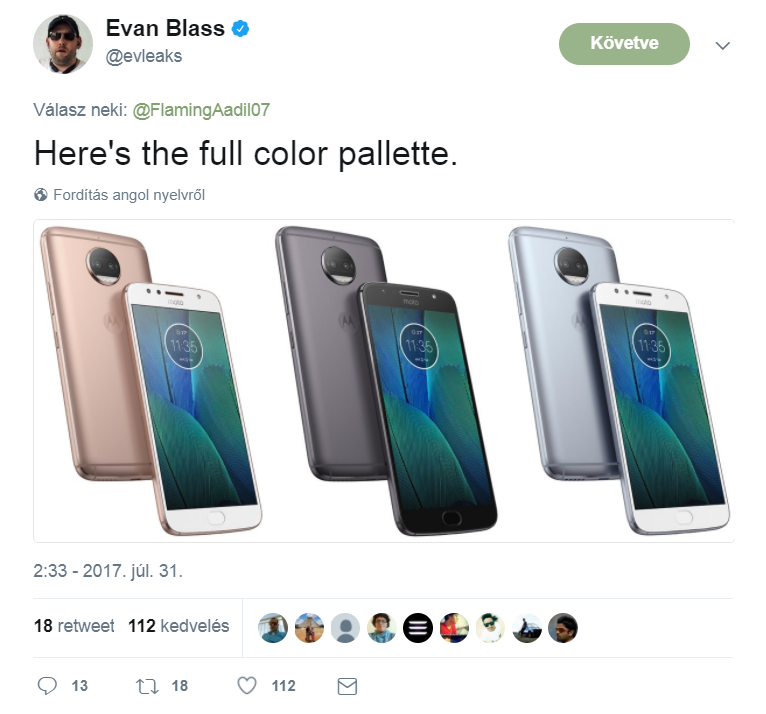
Task: Retweet this tweet using the retweet icon
Action: coord(147,686)
